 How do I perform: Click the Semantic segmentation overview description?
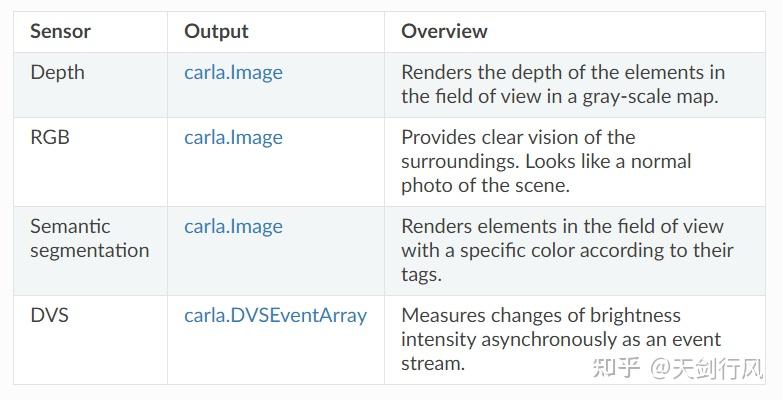(x=567, y=250)
